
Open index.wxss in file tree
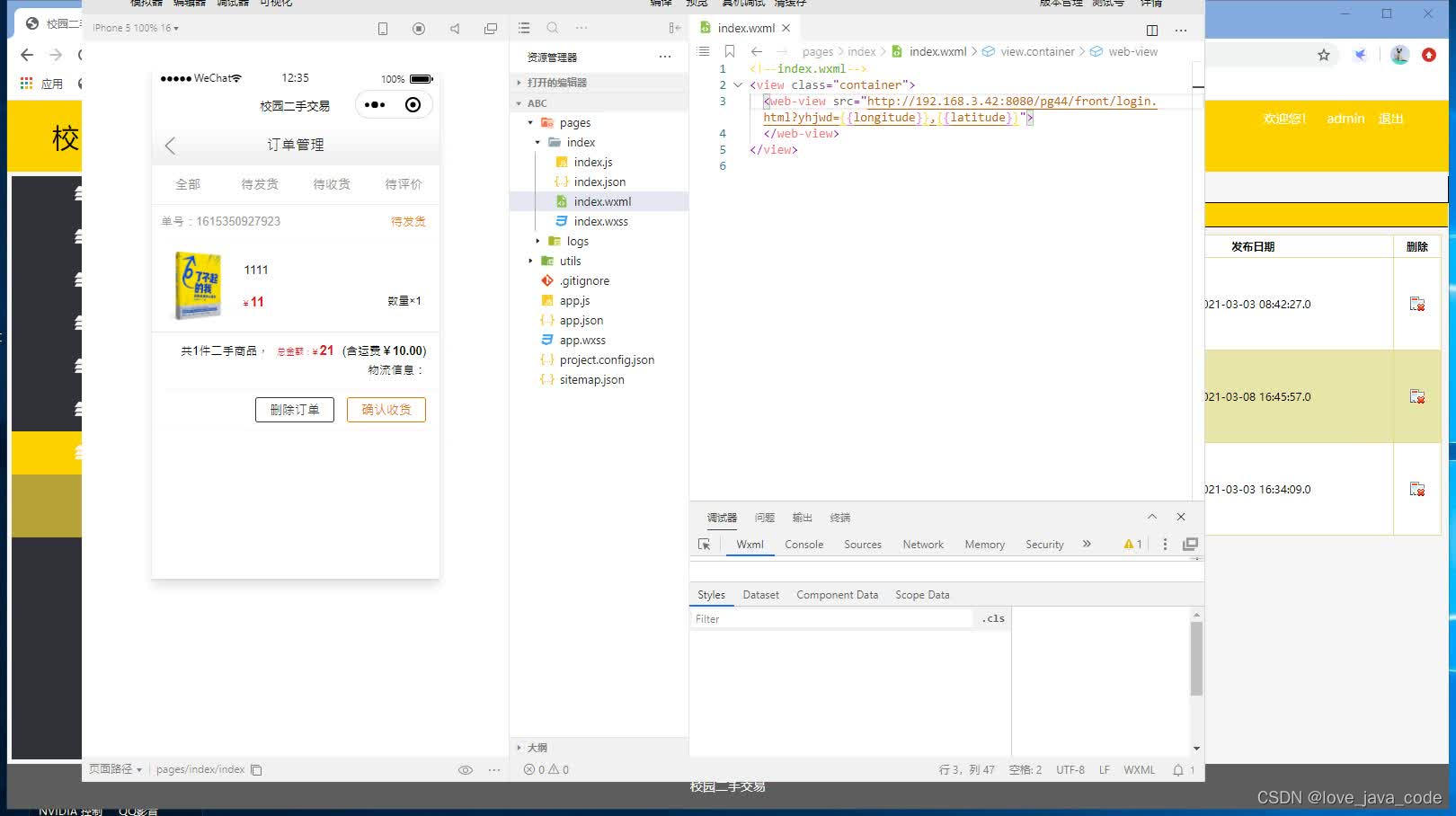(x=600, y=222)
